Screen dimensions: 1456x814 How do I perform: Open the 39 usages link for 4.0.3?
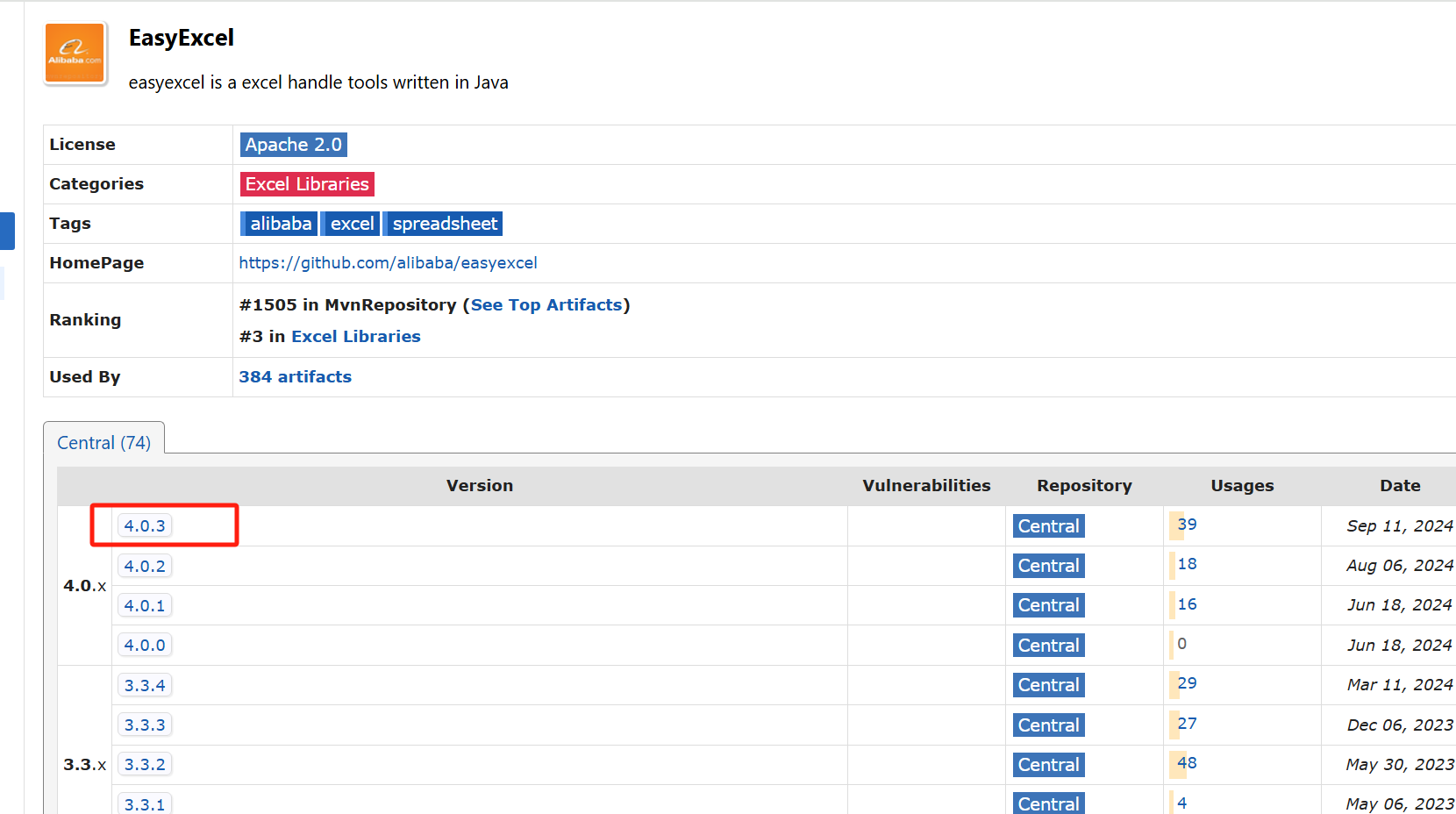tap(1187, 525)
